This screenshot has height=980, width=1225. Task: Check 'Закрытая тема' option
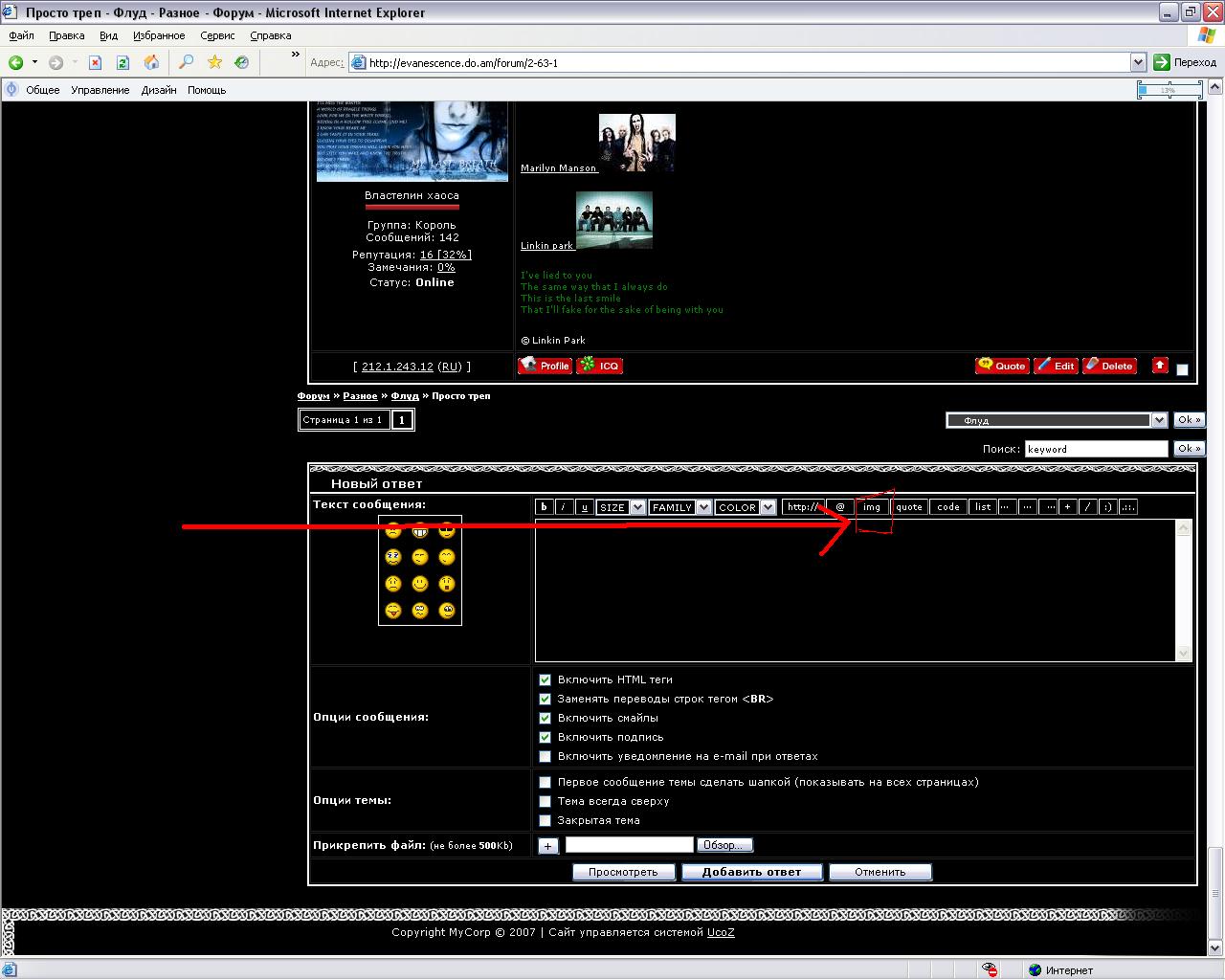coord(546,820)
